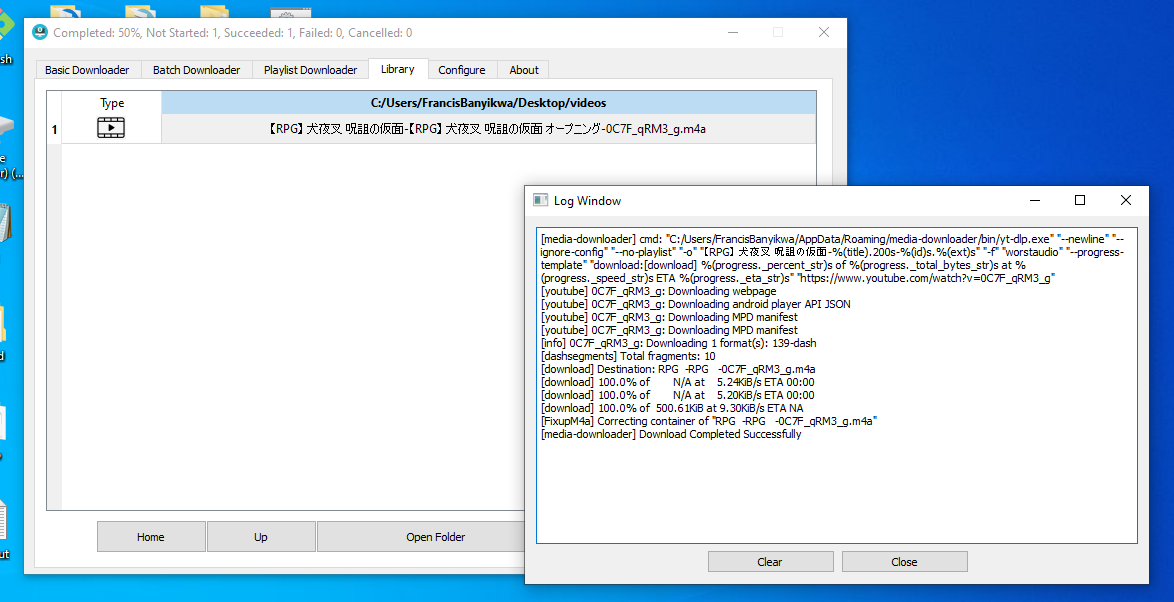Select the 0C7F_qRM3_g.m4a file entry

(488, 129)
